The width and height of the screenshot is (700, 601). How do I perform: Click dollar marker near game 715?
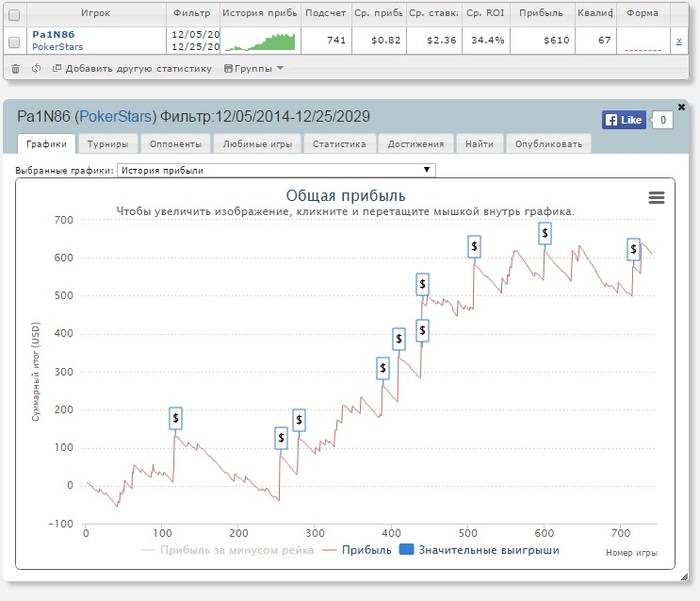point(633,250)
